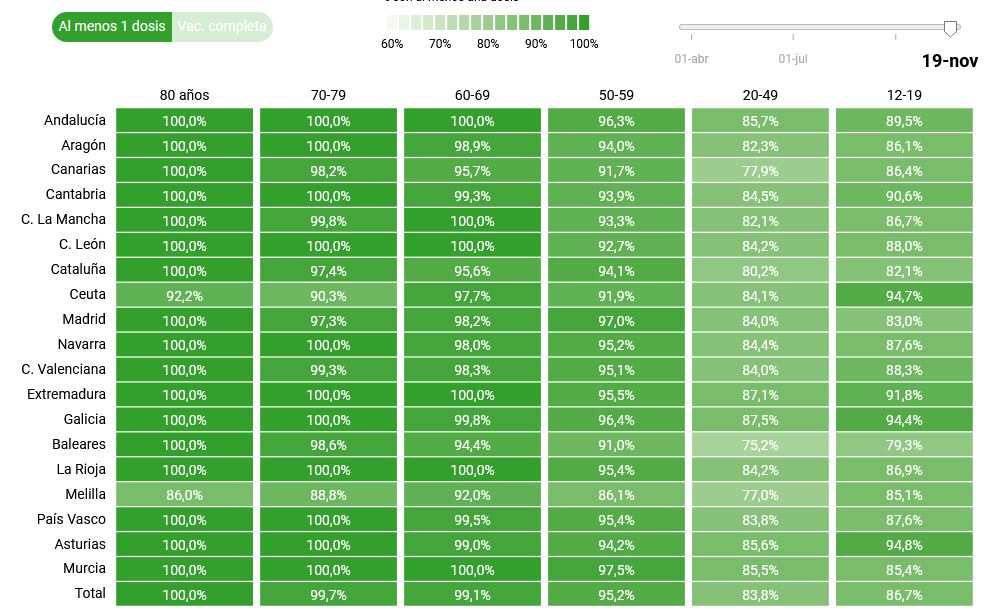Click the date slider handle
Image resolution: width=996 pixels, height=613 pixels.
(951, 28)
